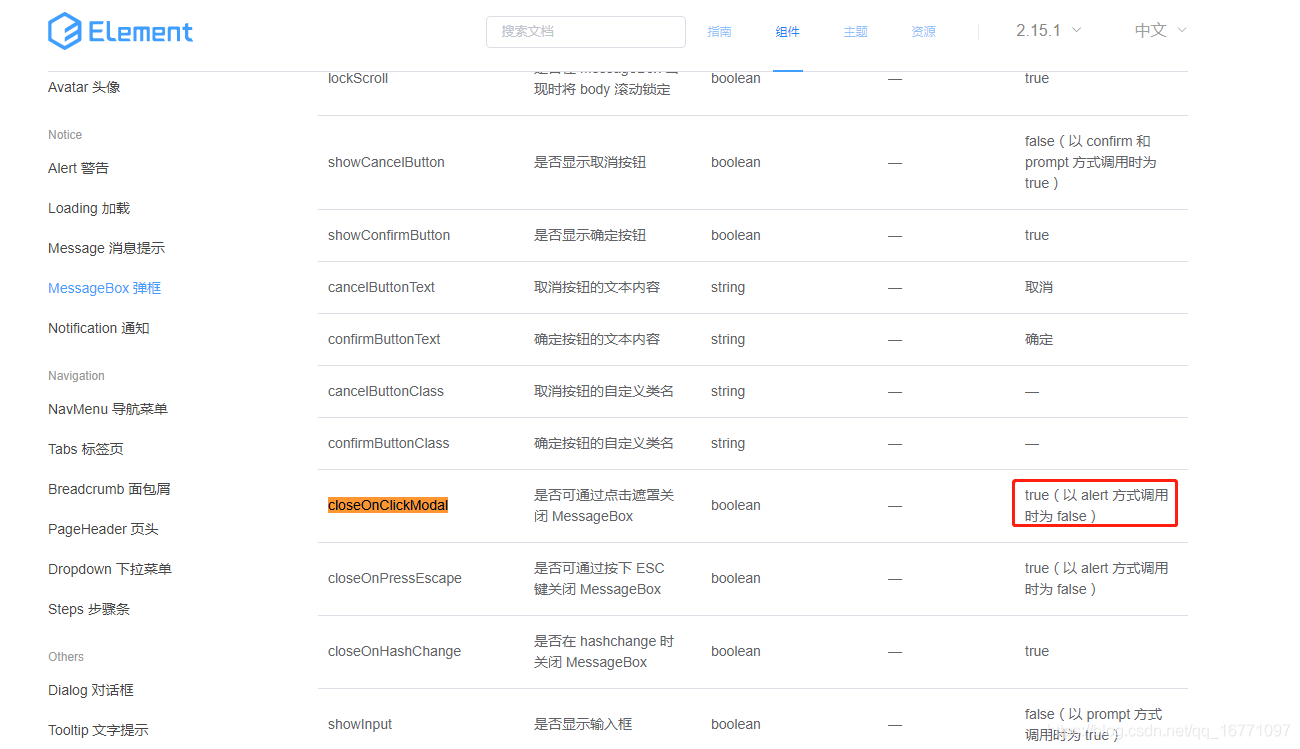1300x749 pixels.
Task: Open Tabs 标签页 in sidebar
Action: coord(86,449)
